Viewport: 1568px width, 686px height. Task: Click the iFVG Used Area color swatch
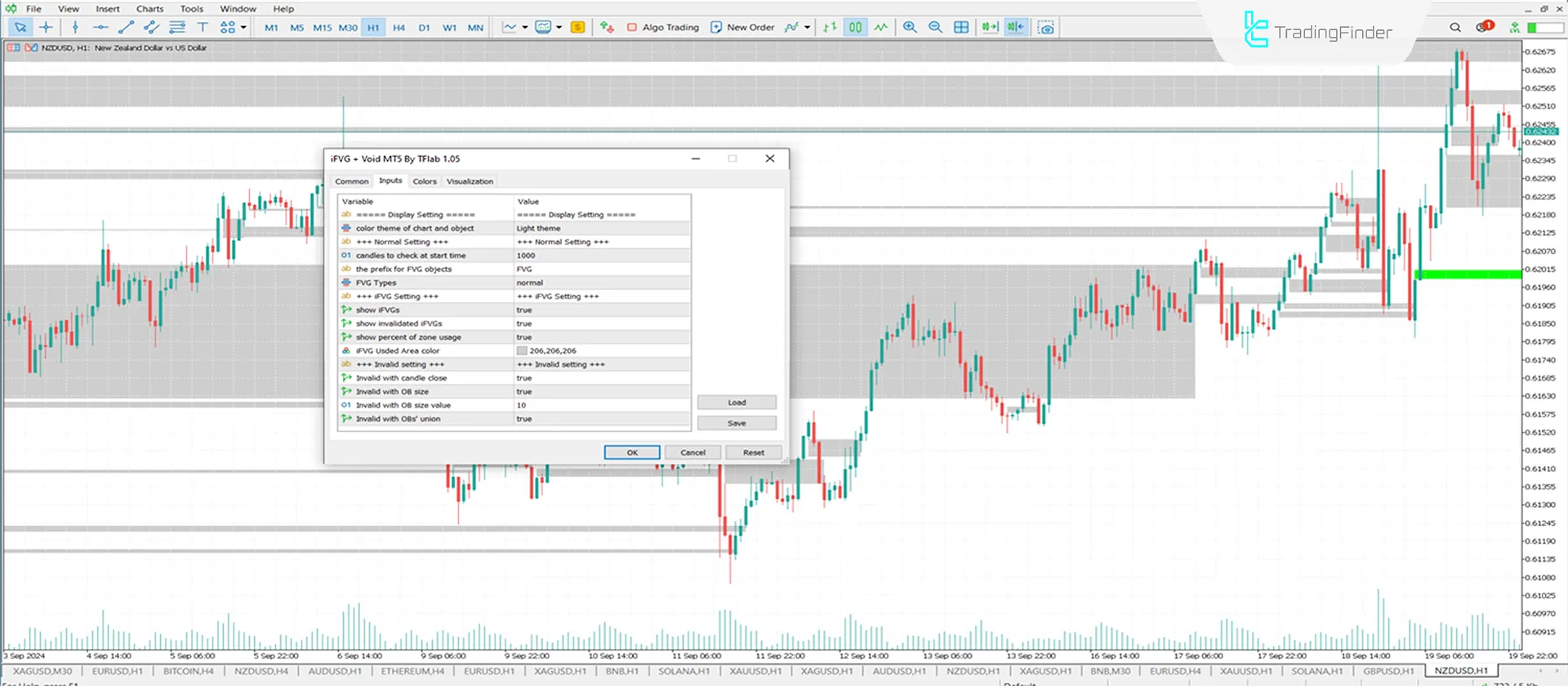pos(522,351)
